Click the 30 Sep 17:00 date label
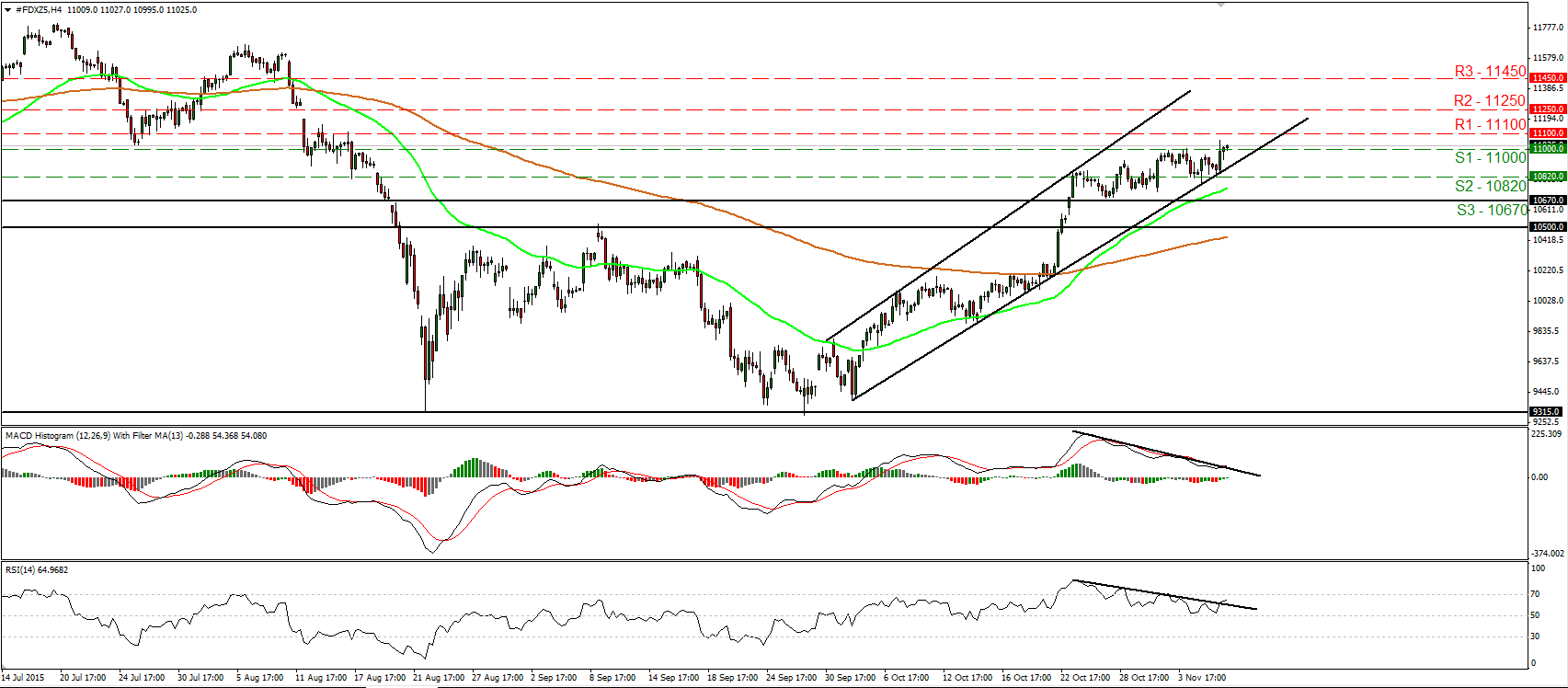Viewport: 1568px width, 688px height. pyautogui.click(x=850, y=678)
